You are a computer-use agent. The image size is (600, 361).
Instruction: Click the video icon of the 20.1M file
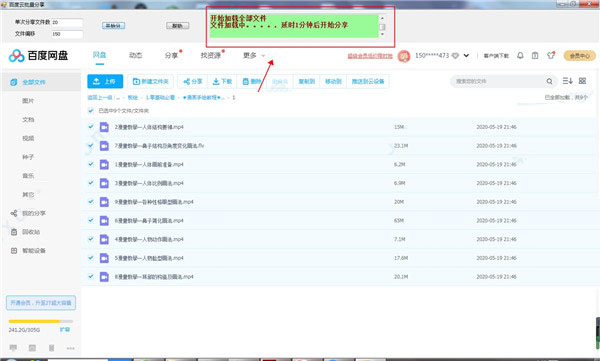[x=104, y=276]
